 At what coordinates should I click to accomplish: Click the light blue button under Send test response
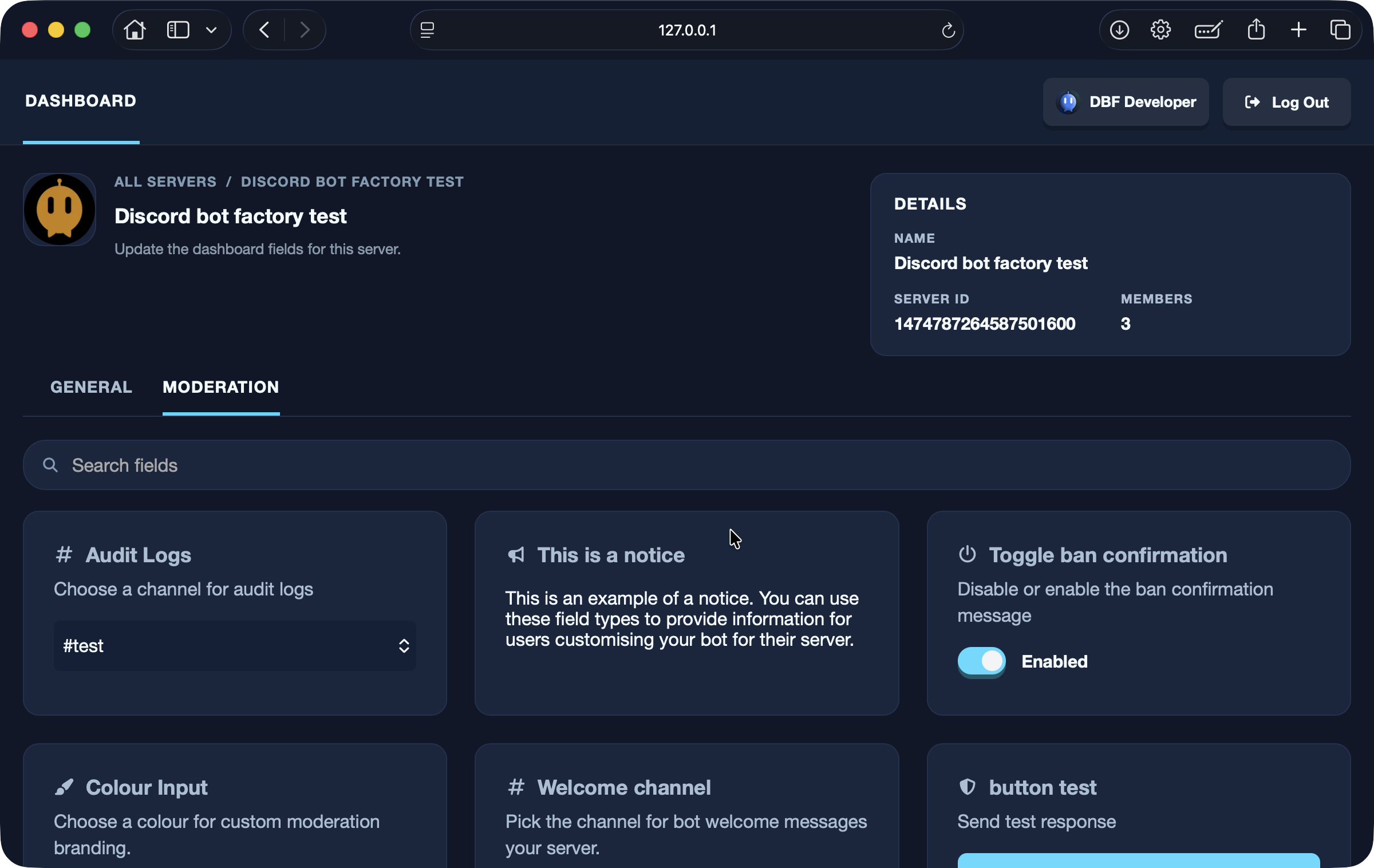click(x=1139, y=860)
